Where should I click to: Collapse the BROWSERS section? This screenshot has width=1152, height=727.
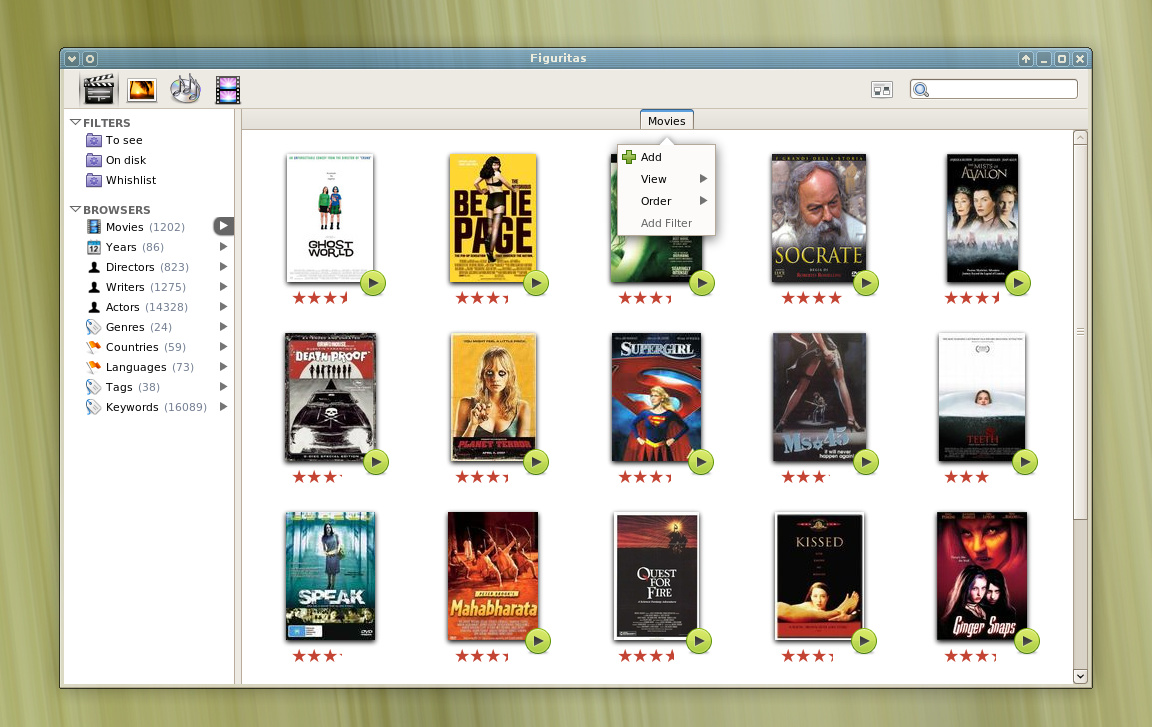pos(75,209)
